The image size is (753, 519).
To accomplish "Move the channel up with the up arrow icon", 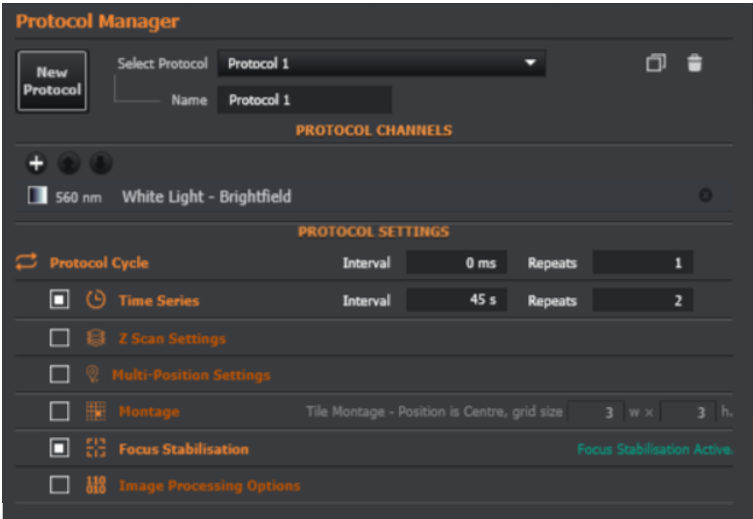I will coord(69,163).
